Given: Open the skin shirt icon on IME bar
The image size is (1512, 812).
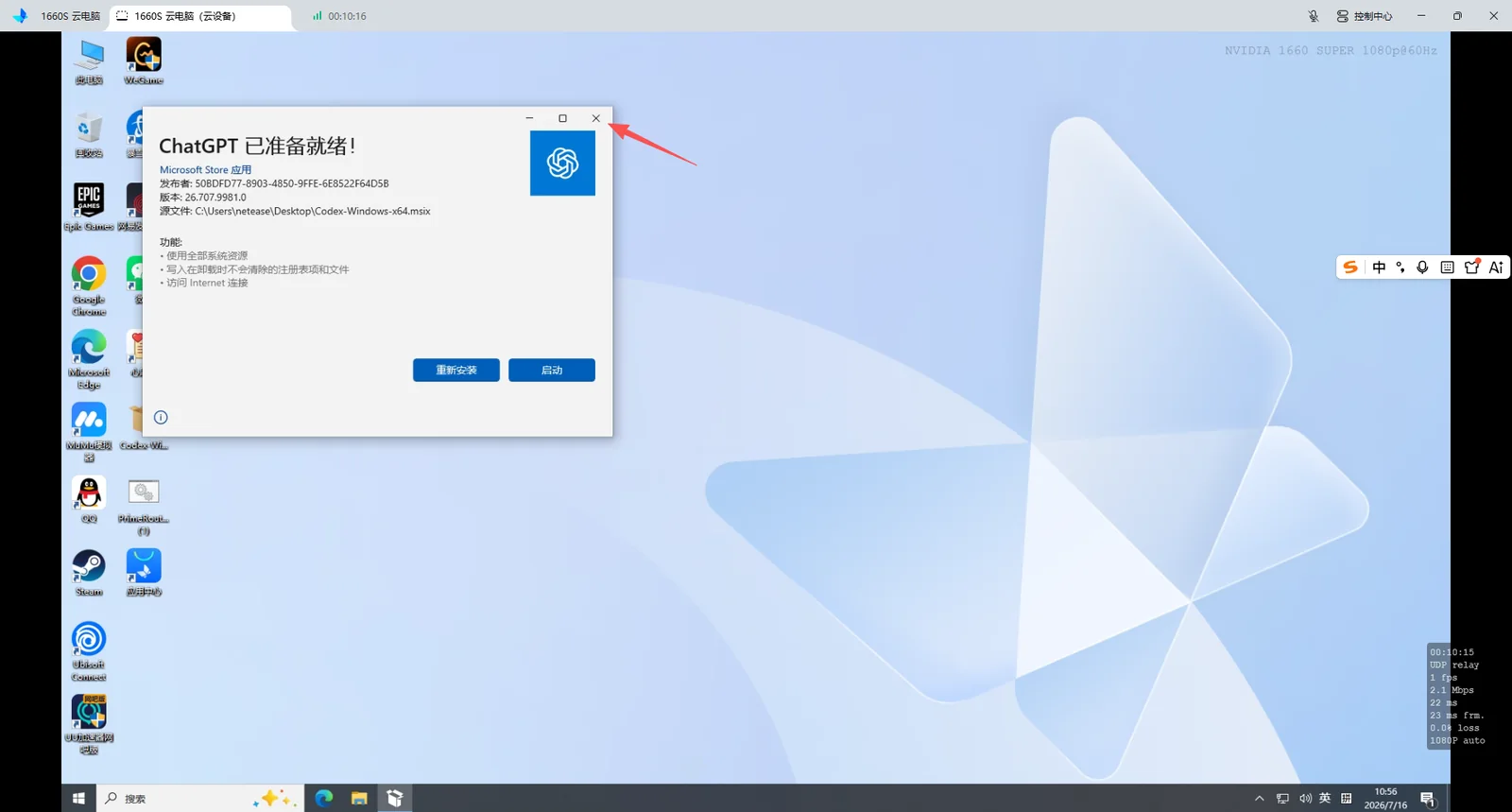Looking at the screenshot, I should pyautogui.click(x=1471, y=268).
